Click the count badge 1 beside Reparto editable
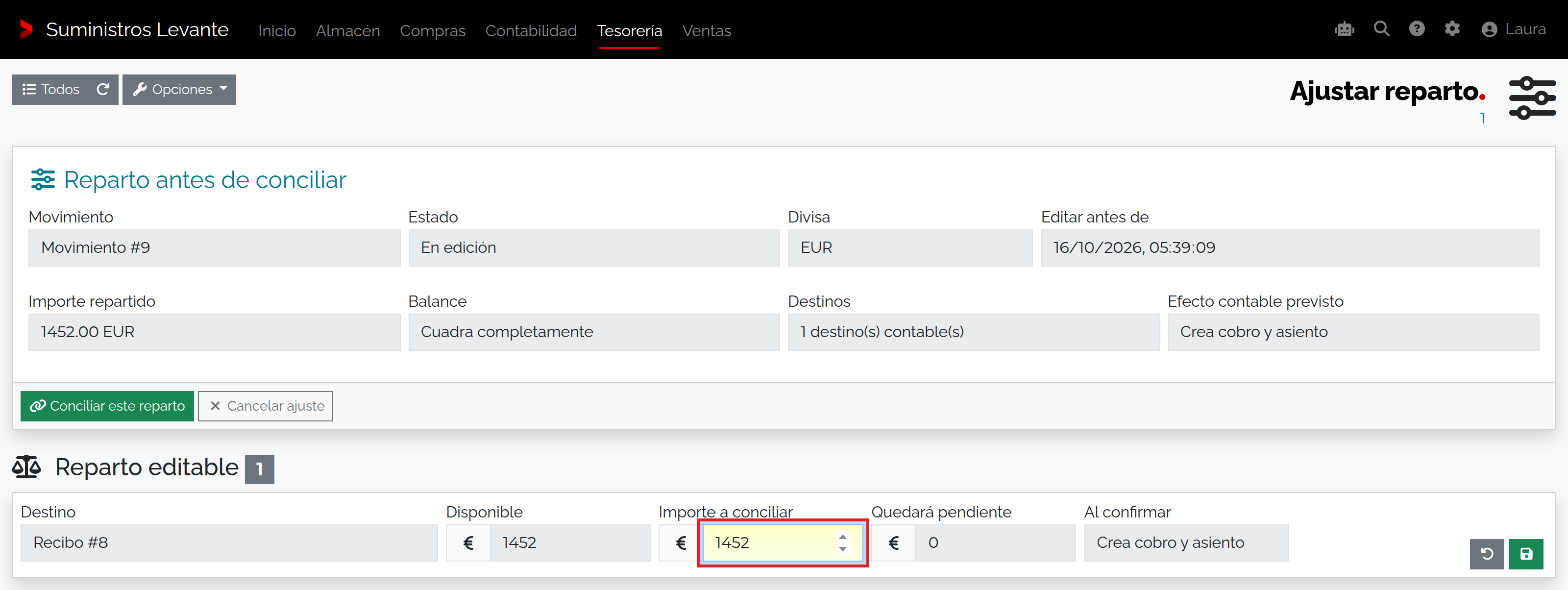 coord(259,469)
